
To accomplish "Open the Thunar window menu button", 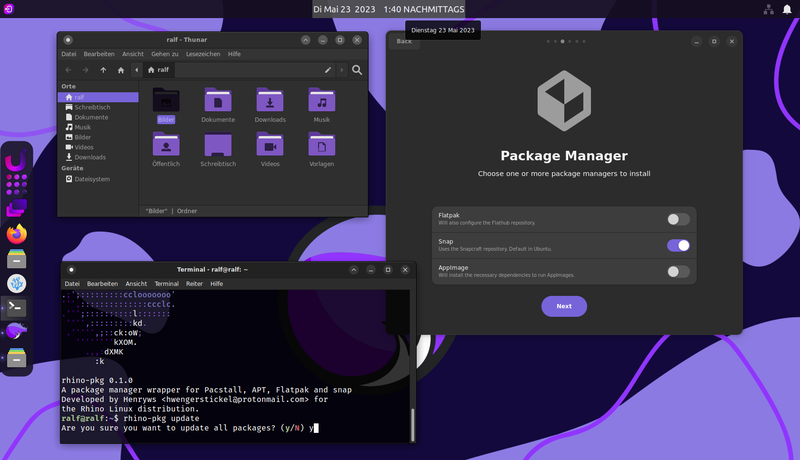I will [x=68, y=40].
